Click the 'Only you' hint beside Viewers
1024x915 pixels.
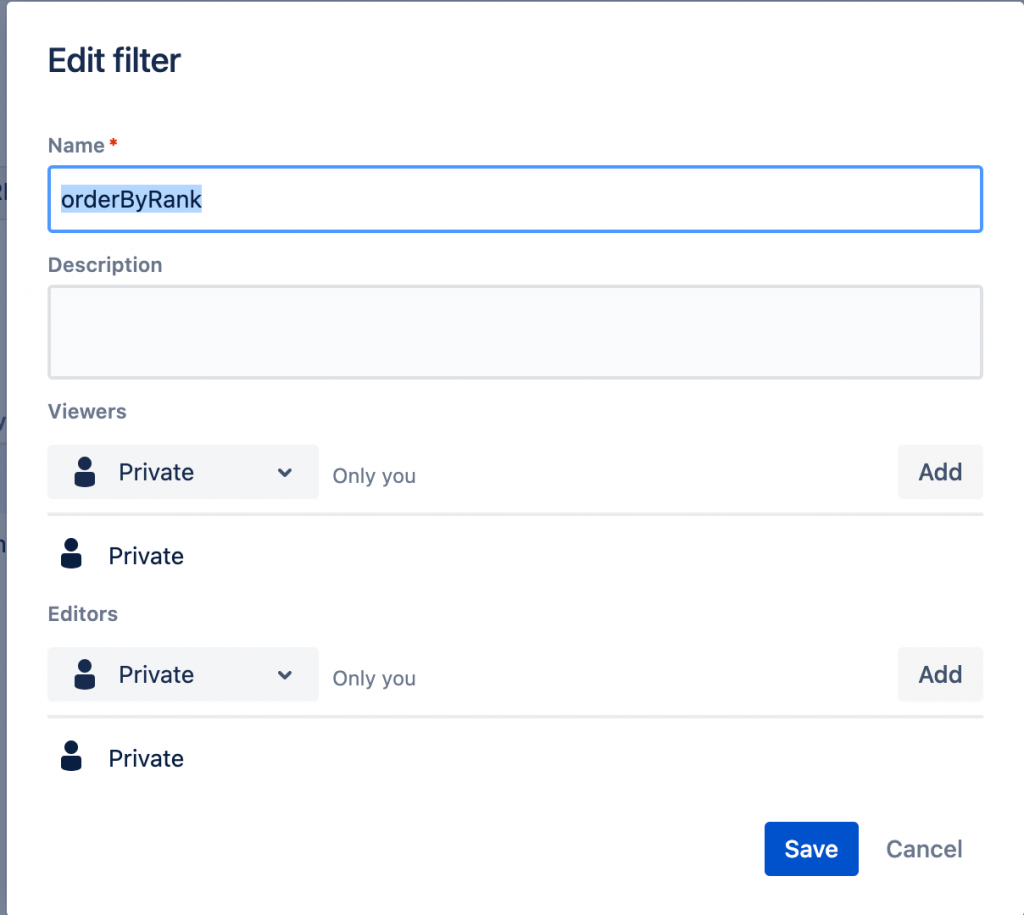(374, 476)
